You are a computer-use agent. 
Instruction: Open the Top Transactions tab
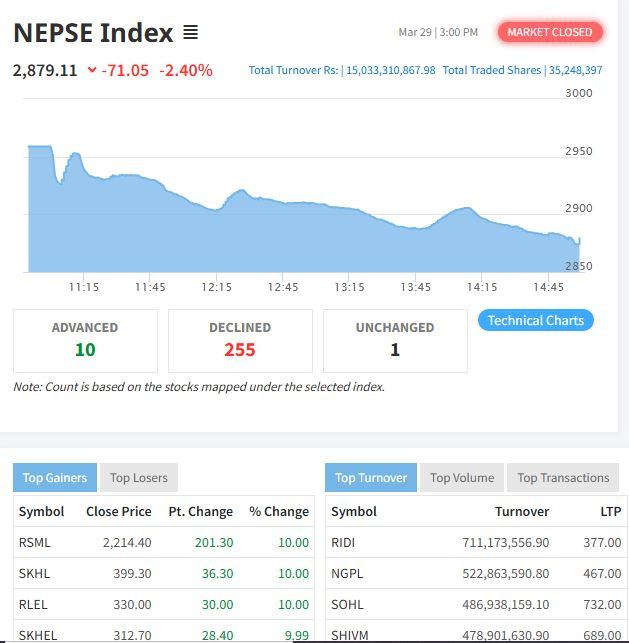click(563, 477)
